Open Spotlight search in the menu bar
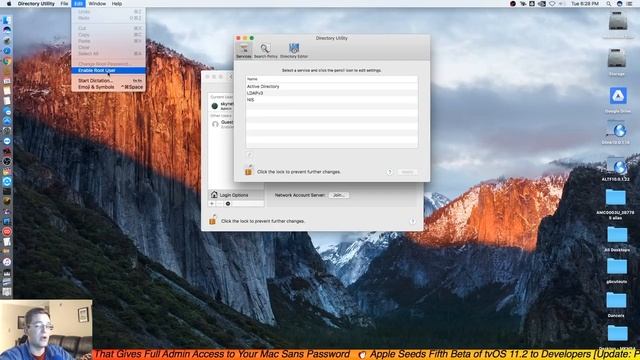The height and width of the screenshot is (360, 640). coord(609,4)
